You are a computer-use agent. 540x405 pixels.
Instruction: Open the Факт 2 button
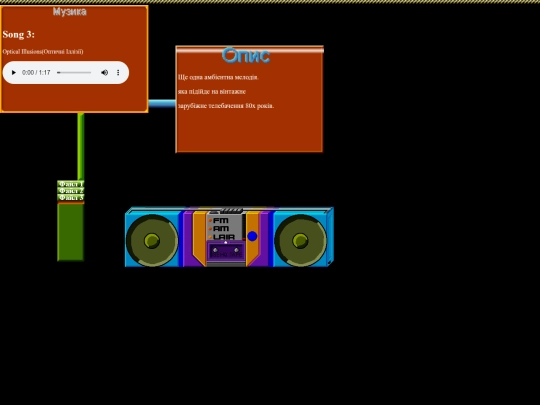(71, 191)
